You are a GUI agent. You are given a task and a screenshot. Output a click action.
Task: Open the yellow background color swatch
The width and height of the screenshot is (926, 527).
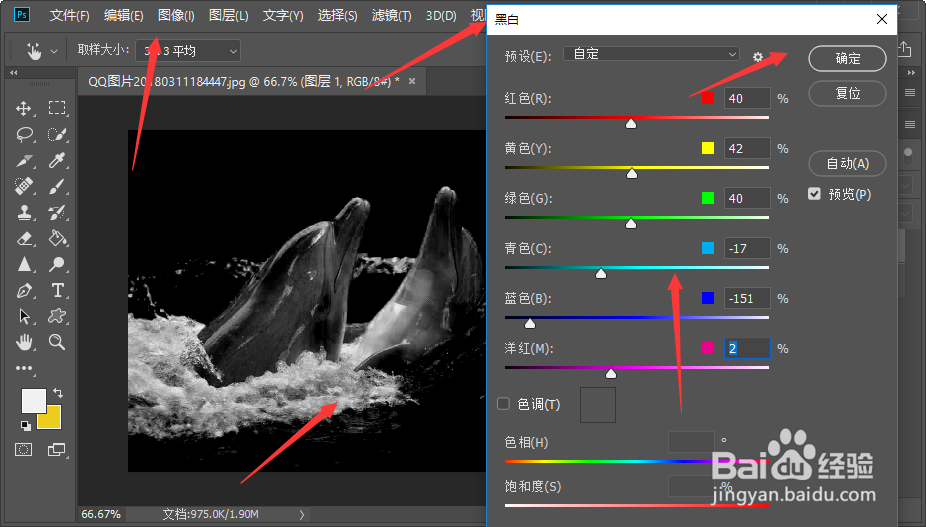[x=51, y=419]
